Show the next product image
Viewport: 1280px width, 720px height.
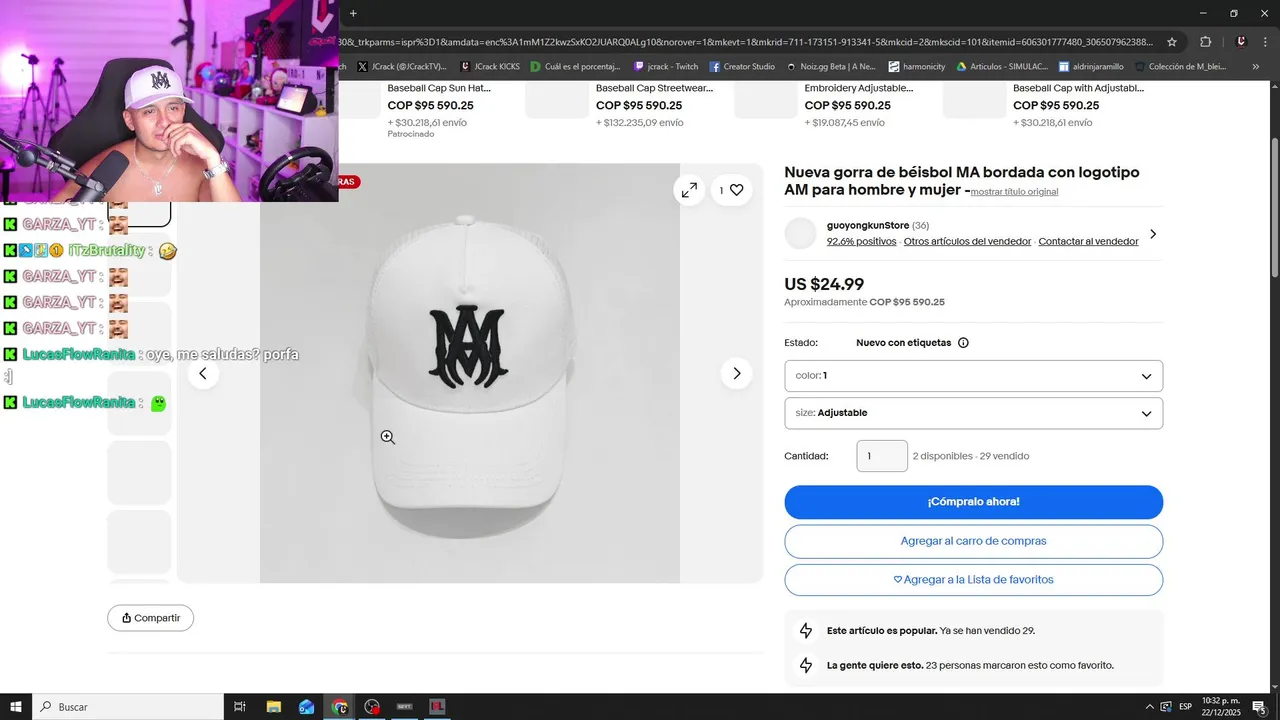click(736, 374)
